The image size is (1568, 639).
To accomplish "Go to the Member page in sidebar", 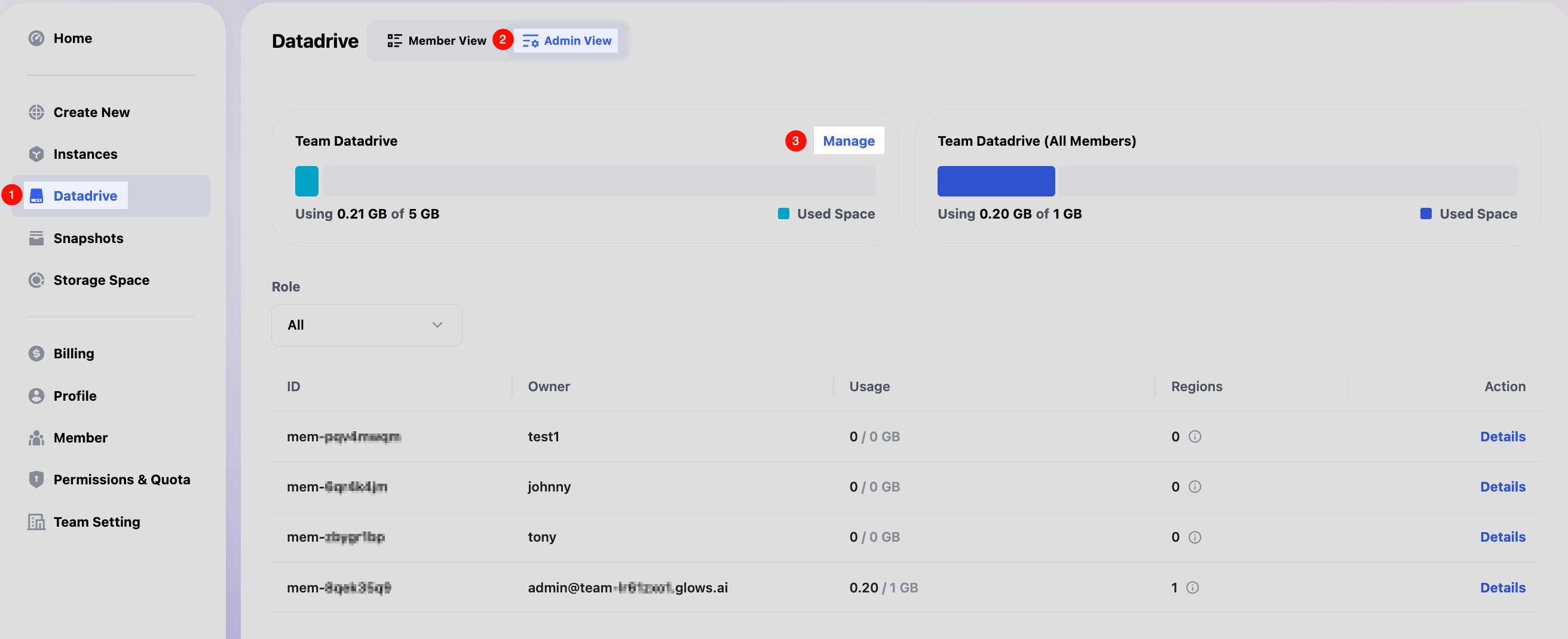I will 80,438.
